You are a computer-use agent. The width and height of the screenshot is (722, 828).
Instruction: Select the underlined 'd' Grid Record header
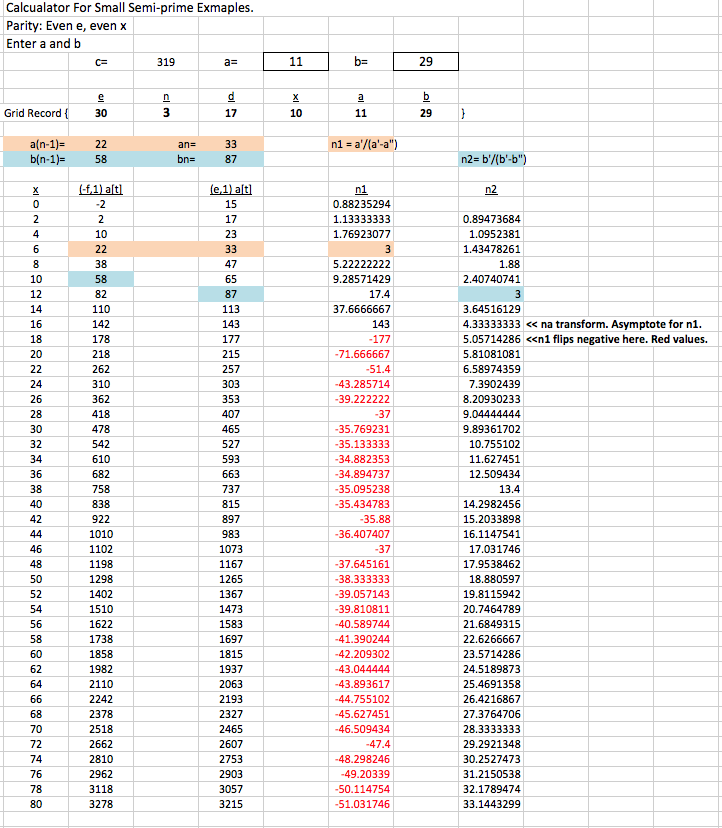click(231, 97)
